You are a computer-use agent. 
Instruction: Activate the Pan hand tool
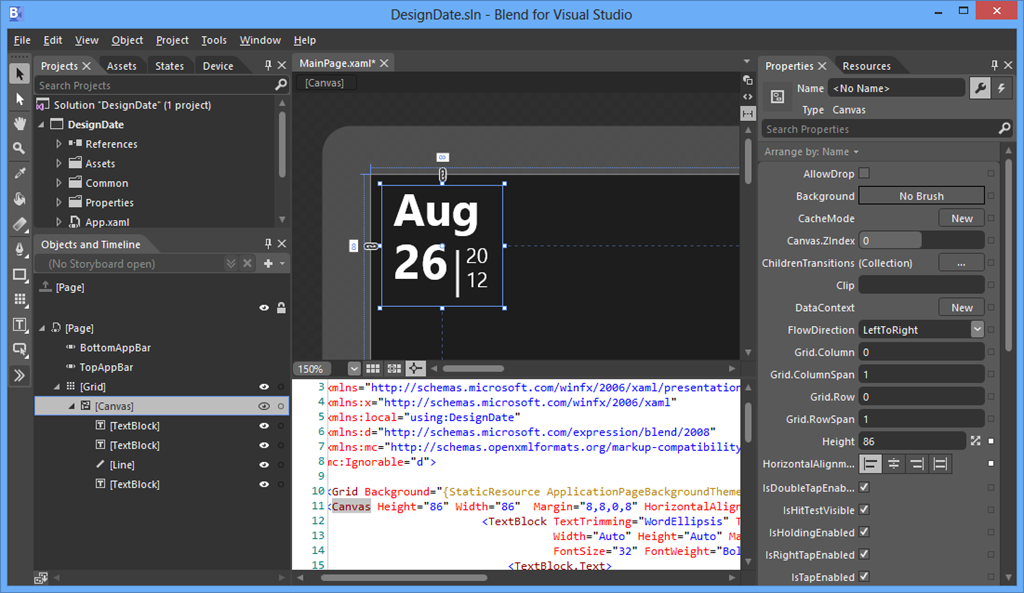pos(20,123)
